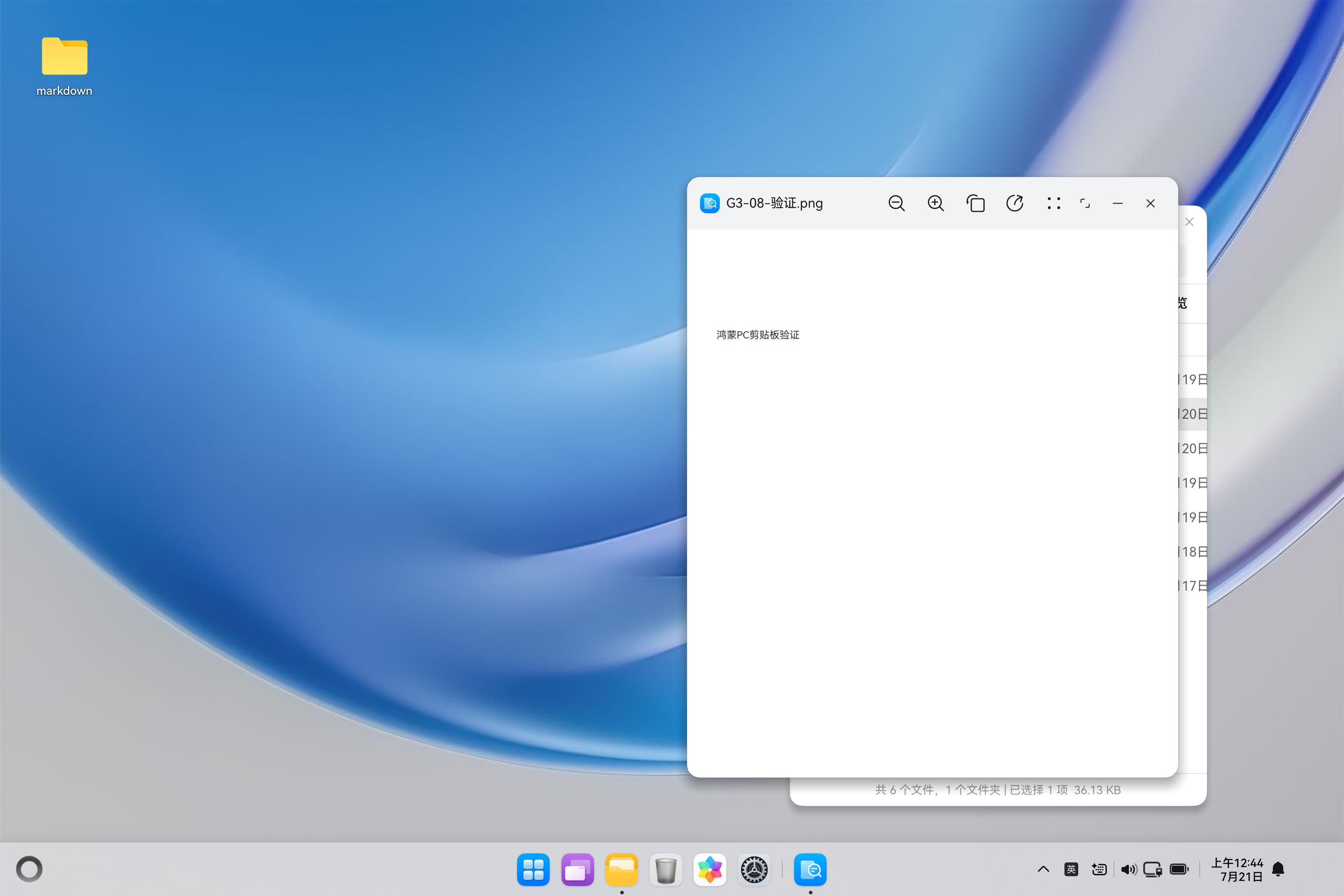Open the file manager from the dock
Viewport: 1344px width, 896px height.
(622, 870)
